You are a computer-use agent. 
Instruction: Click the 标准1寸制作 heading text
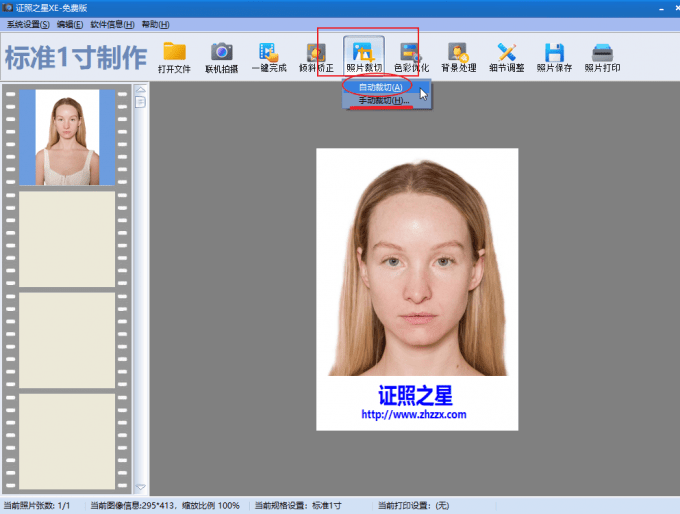coord(76,58)
